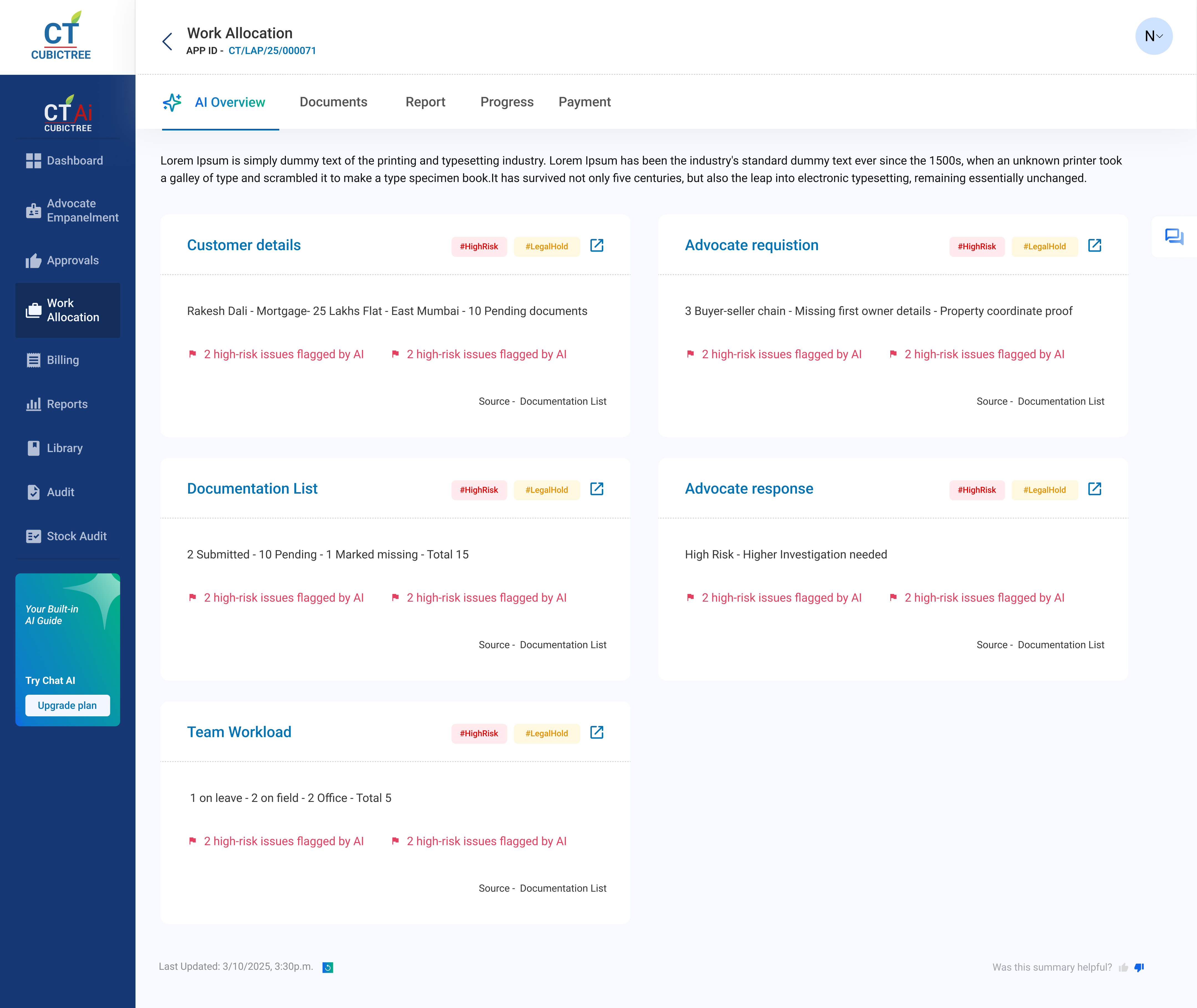Open Team Workload card external link icon

596,732
